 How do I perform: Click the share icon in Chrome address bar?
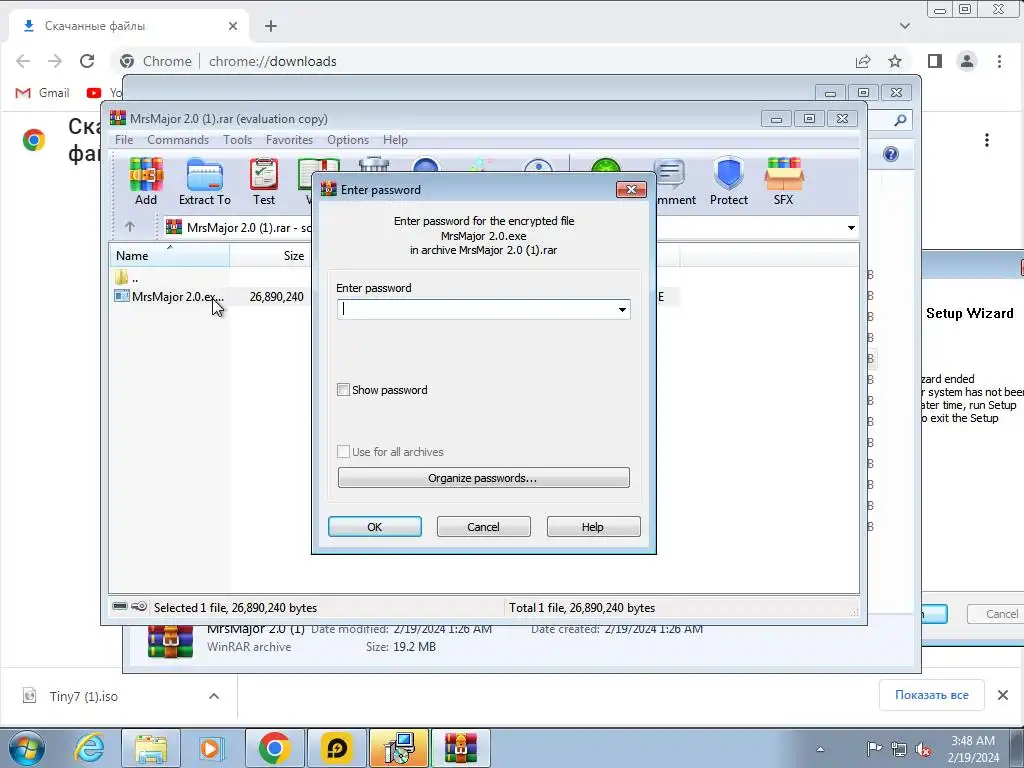[863, 61]
